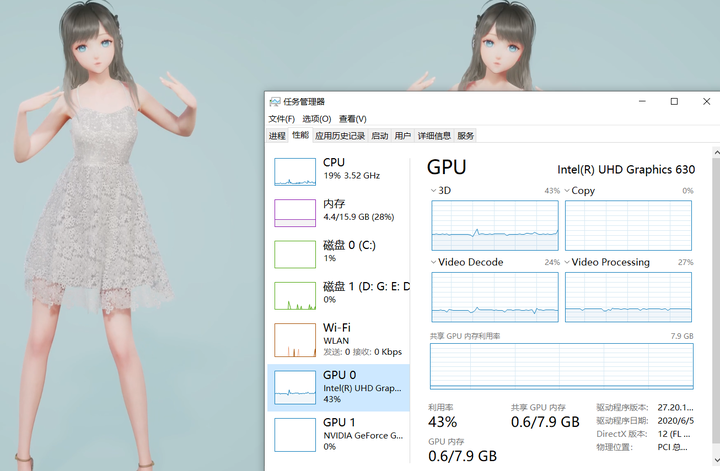The height and width of the screenshot is (471, 720).
Task: Switch to the 详细信息 tab
Action: (434, 135)
